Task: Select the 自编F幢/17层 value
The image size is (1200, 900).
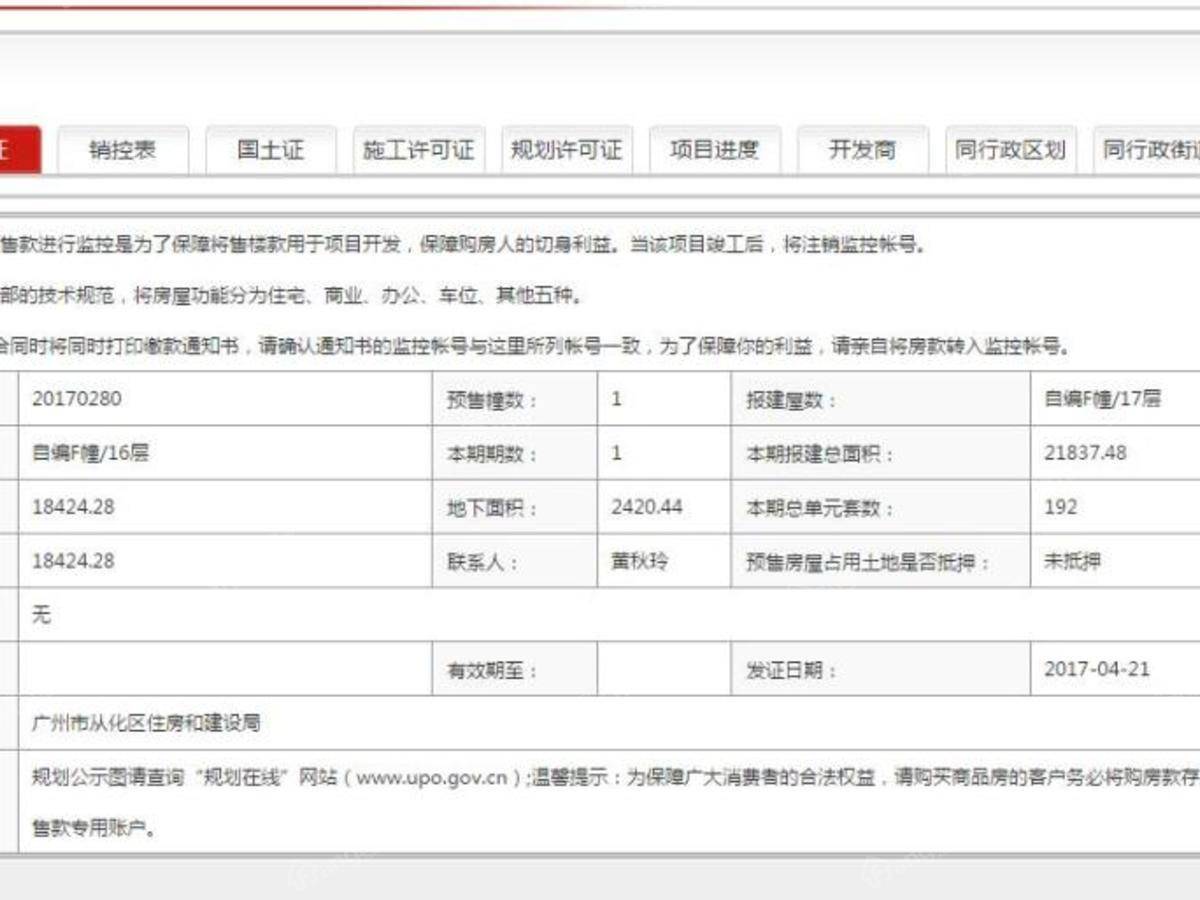Action: (1103, 399)
